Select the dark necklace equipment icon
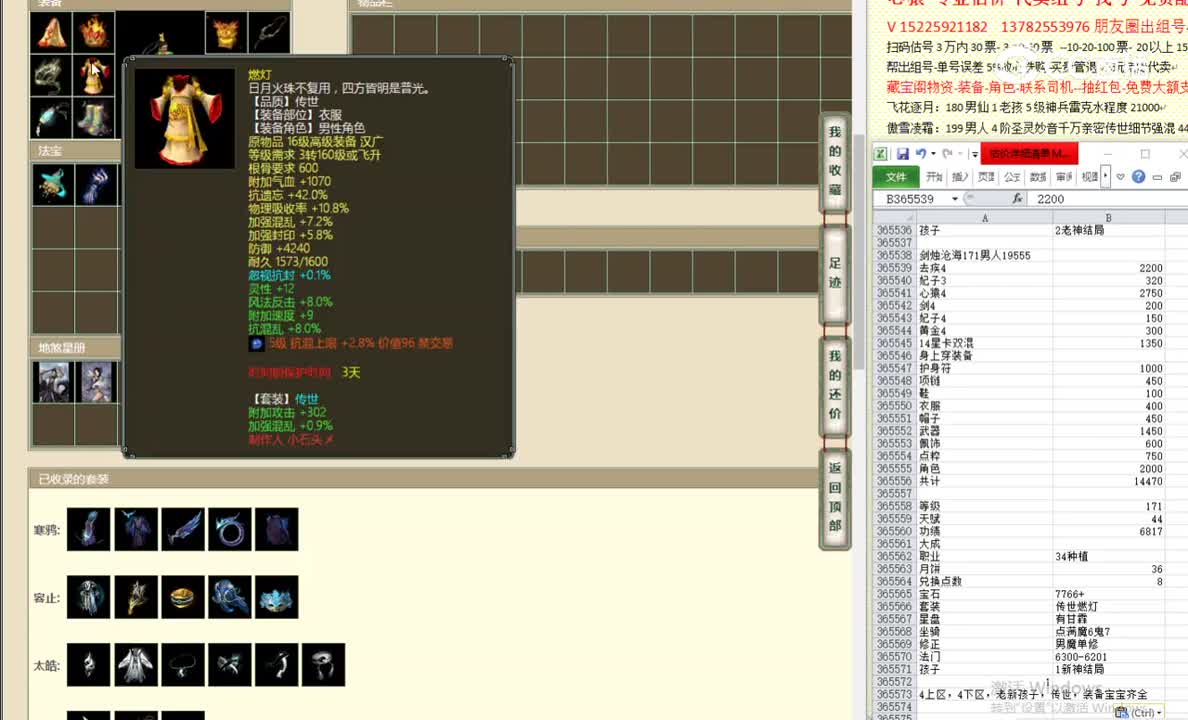Image resolution: width=1188 pixels, height=720 pixels. [x=269, y=32]
